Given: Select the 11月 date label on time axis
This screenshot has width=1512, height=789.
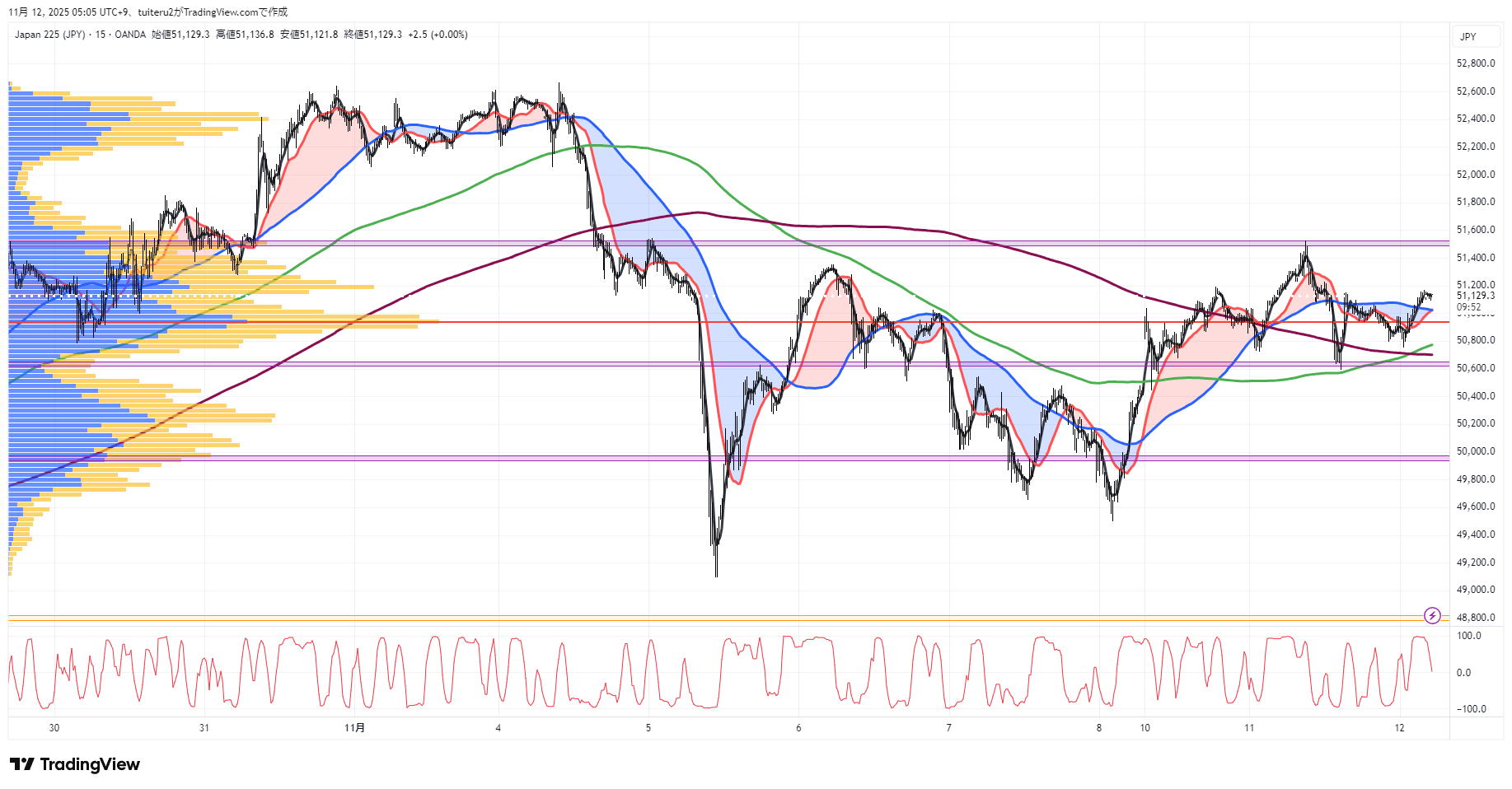Looking at the screenshot, I should click(x=354, y=728).
